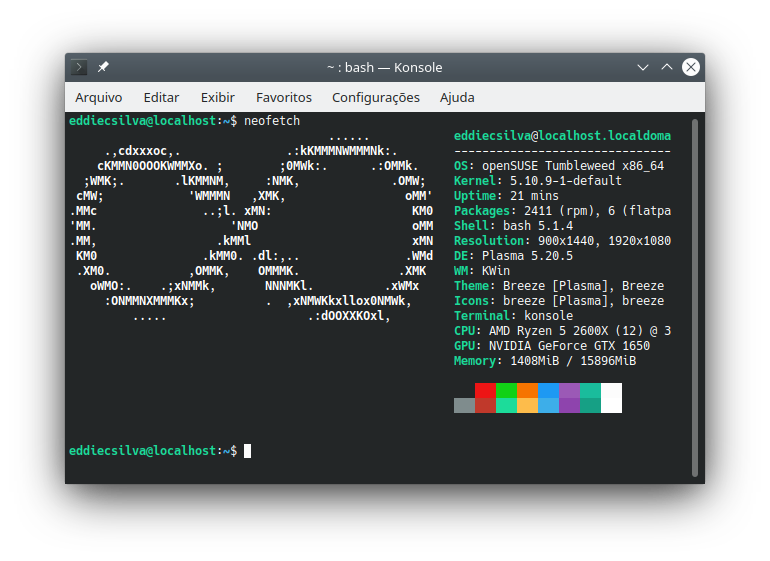Expand the Exibir menu
Image resolution: width=770 pixels, height=561 pixels.
217,97
